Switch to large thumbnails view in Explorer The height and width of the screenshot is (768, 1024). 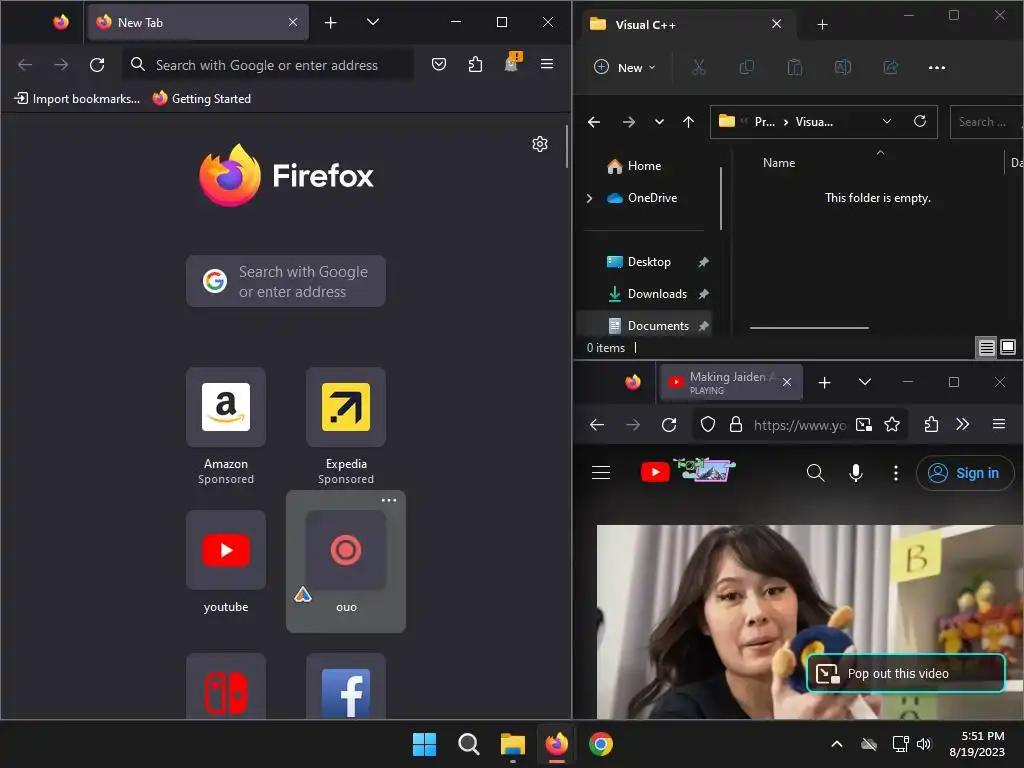click(1008, 347)
